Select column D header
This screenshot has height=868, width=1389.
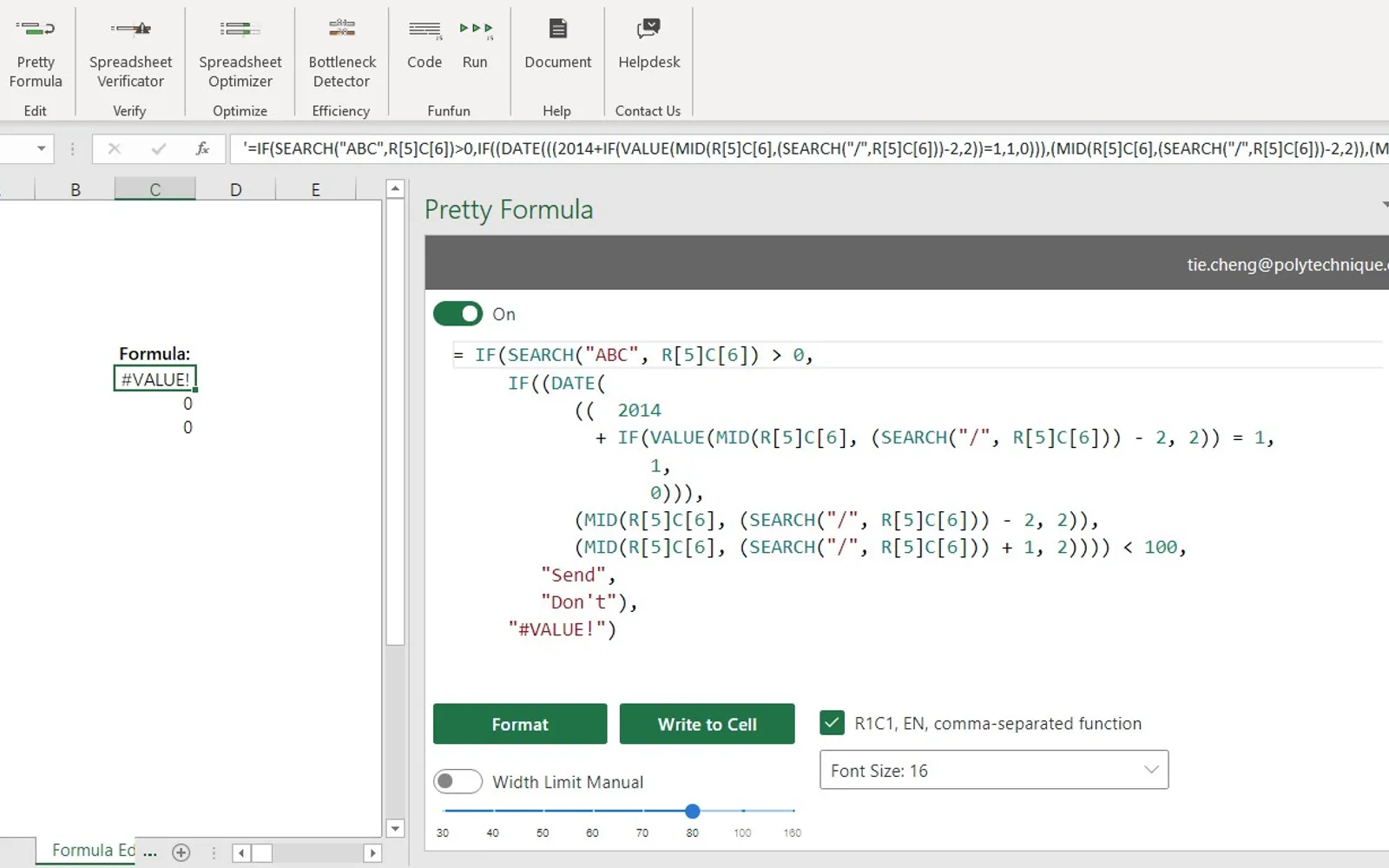point(235,190)
